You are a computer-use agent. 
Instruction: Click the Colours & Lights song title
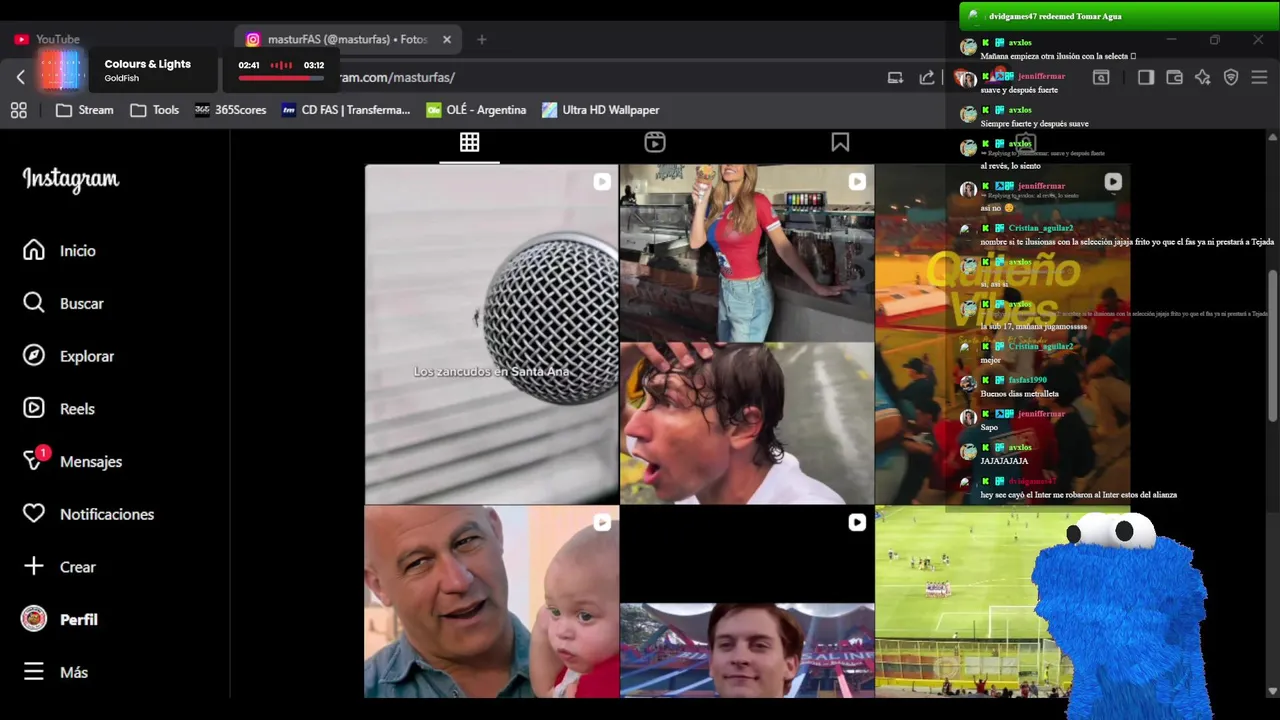pos(147,64)
